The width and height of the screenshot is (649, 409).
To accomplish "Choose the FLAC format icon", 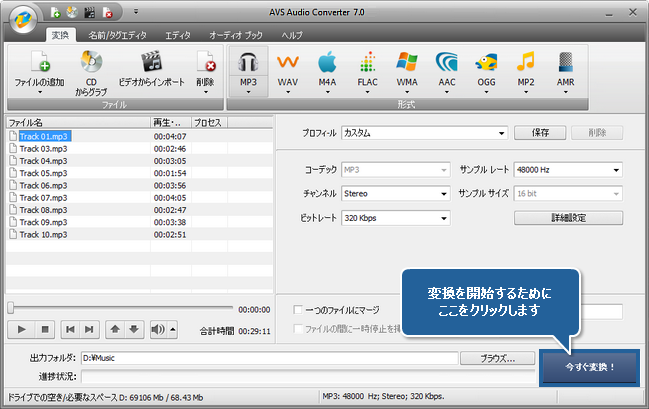I will pyautogui.click(x=365, y=68).
